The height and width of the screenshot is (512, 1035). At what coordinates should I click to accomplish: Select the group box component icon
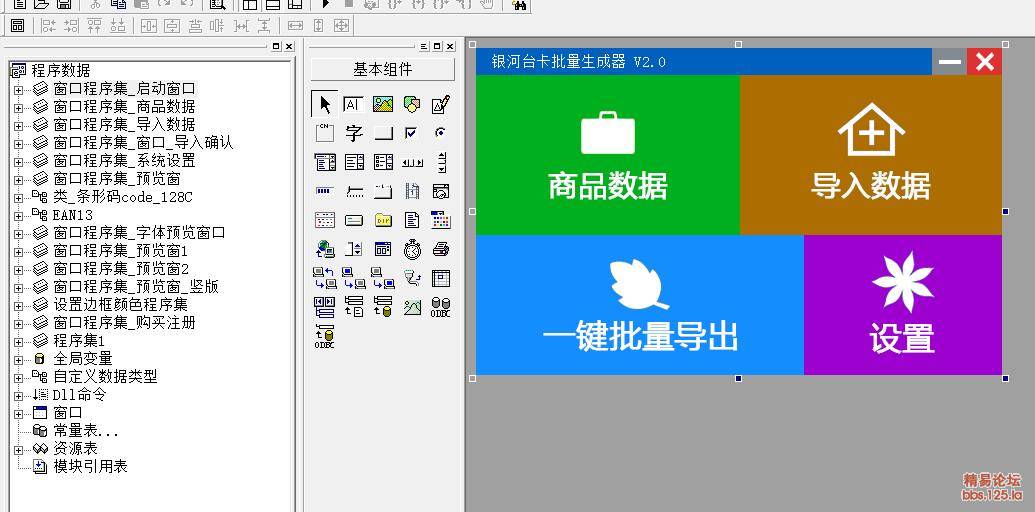coord(324,133)
